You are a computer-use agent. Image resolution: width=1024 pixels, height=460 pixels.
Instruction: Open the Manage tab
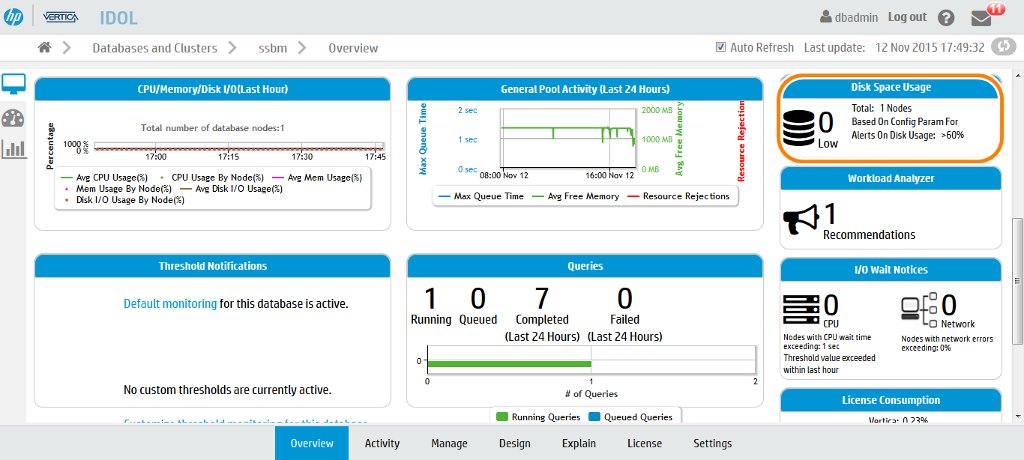point(449,443)
